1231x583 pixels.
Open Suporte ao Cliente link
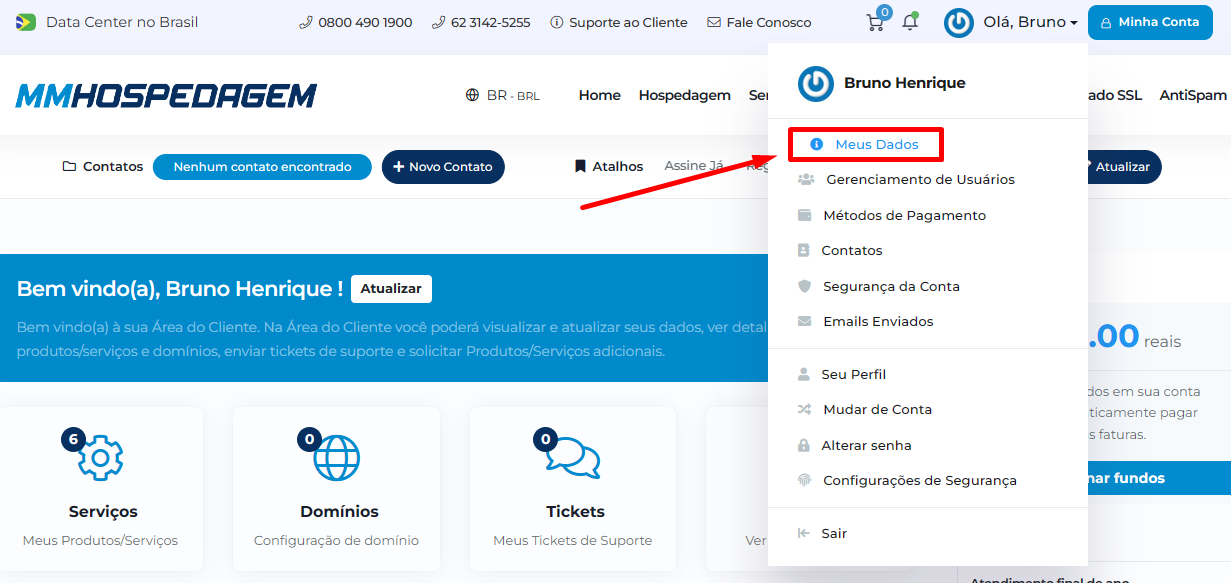(x=619, y=22)
